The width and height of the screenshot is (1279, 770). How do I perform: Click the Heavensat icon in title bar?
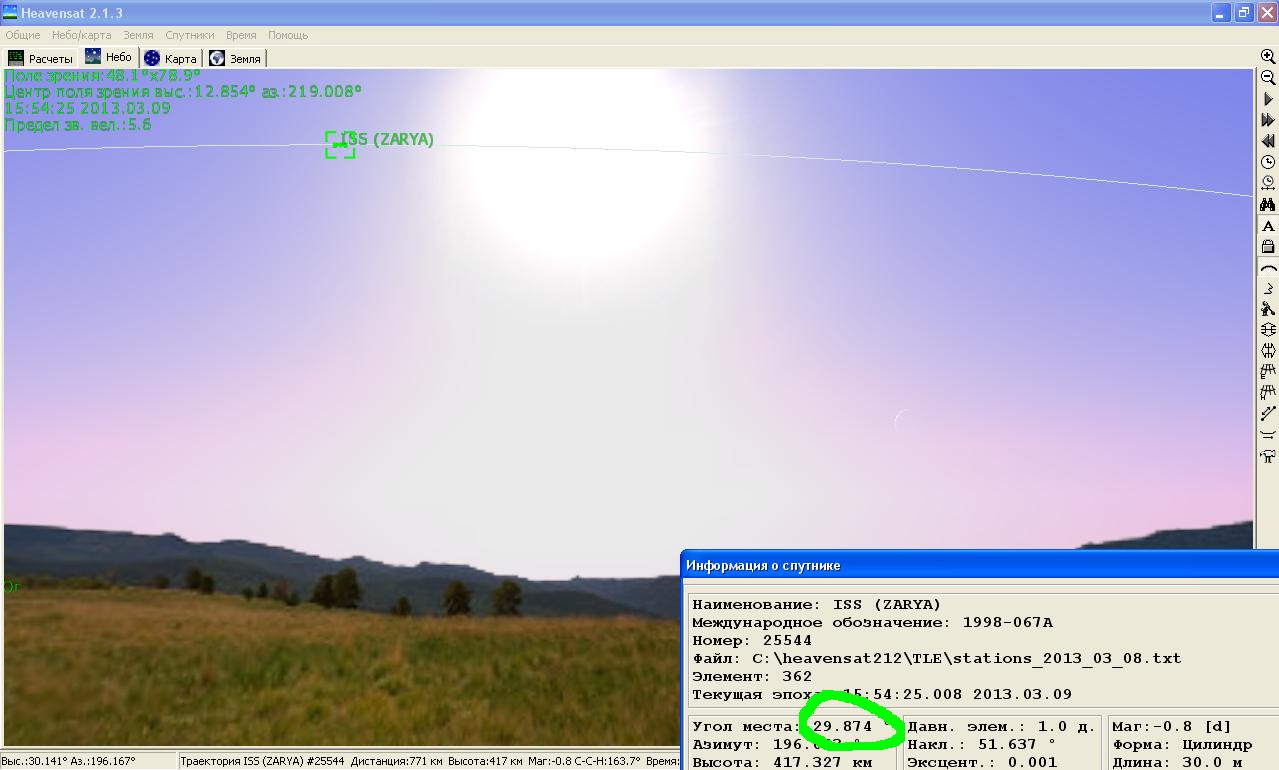point(10,12)
